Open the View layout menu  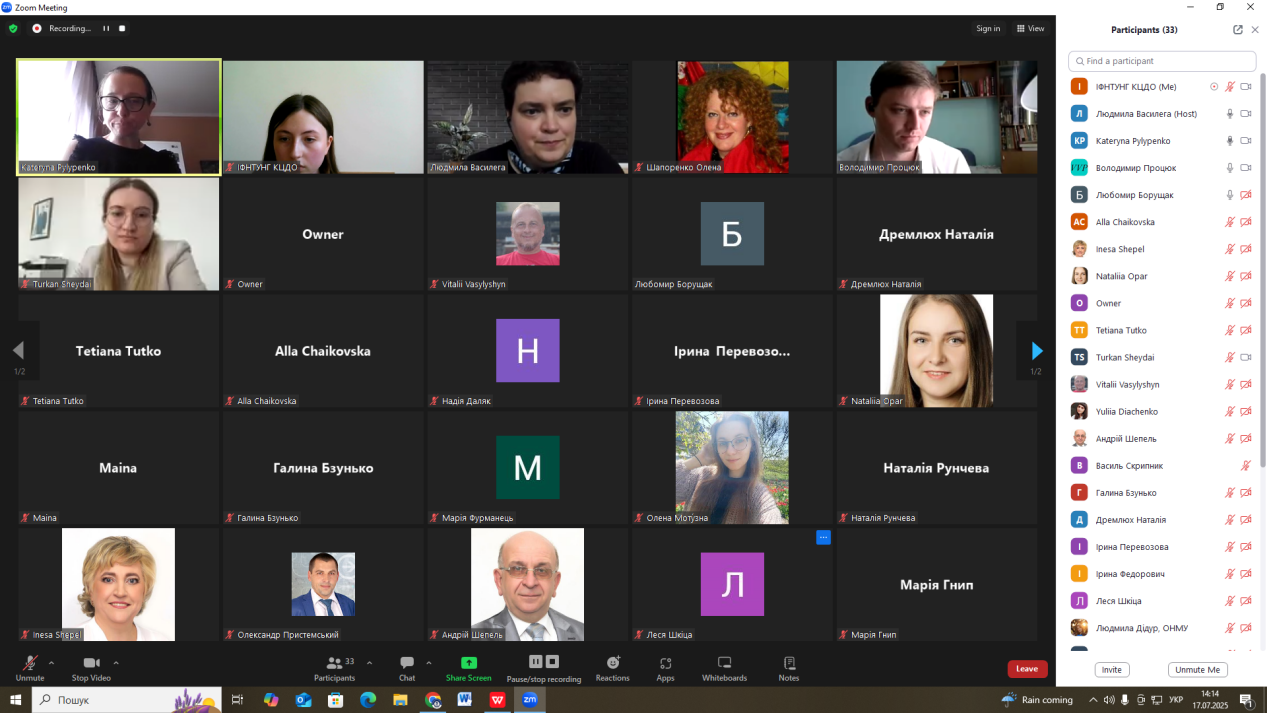click(x=1030, y=29)
